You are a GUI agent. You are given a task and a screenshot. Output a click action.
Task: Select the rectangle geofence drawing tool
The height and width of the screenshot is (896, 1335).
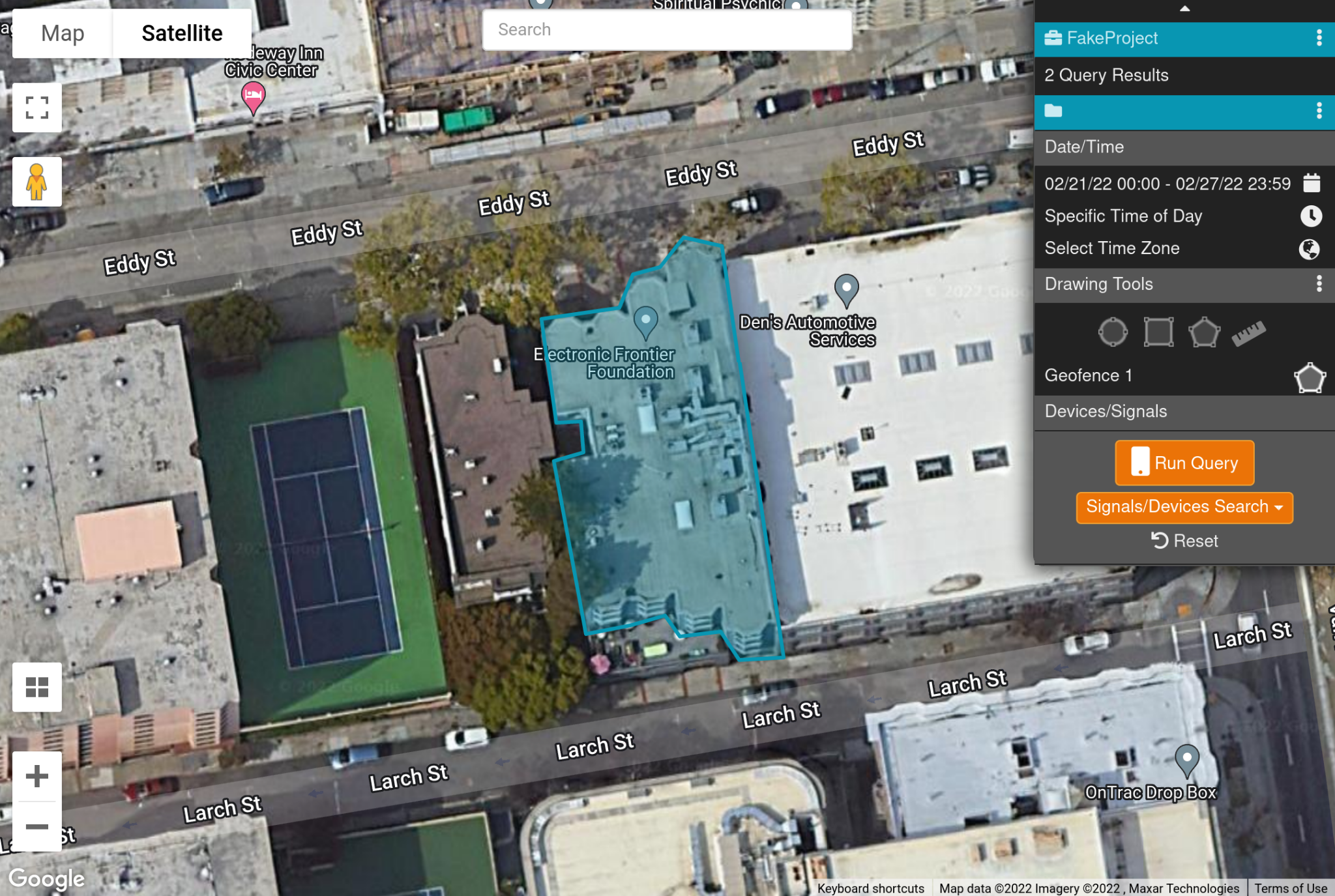[x=1158, y=332]
